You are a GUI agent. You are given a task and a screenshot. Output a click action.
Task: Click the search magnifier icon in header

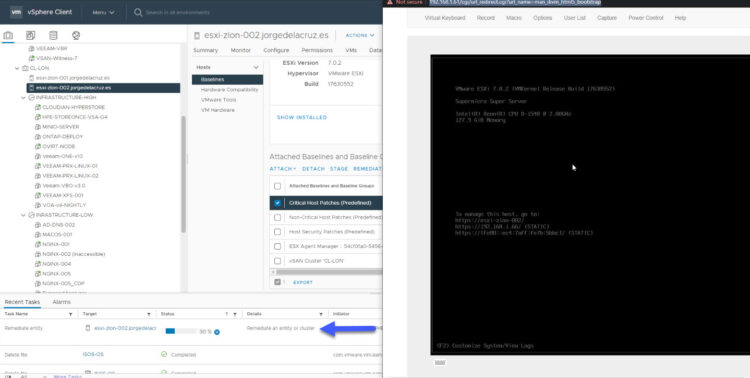tap(138, 12)
